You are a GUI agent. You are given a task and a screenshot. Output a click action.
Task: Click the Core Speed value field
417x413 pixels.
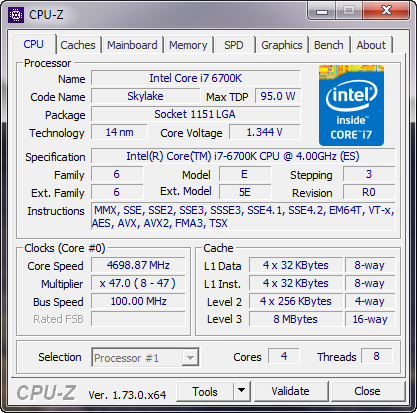tap(138, 265)
